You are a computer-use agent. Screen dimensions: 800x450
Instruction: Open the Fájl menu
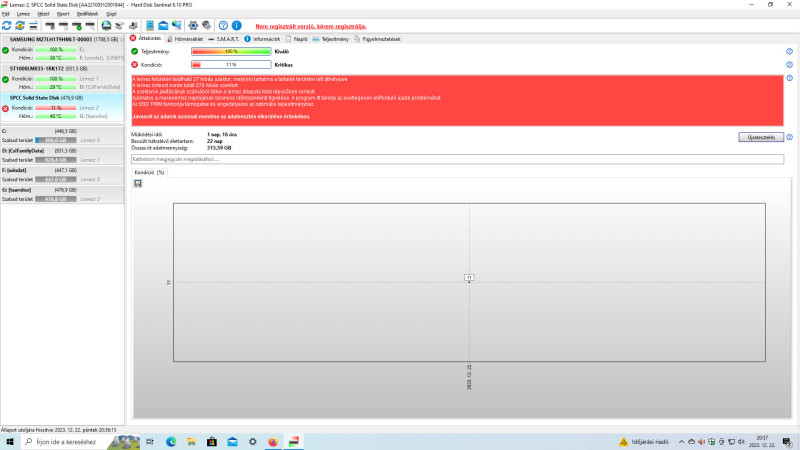[6, 14]
